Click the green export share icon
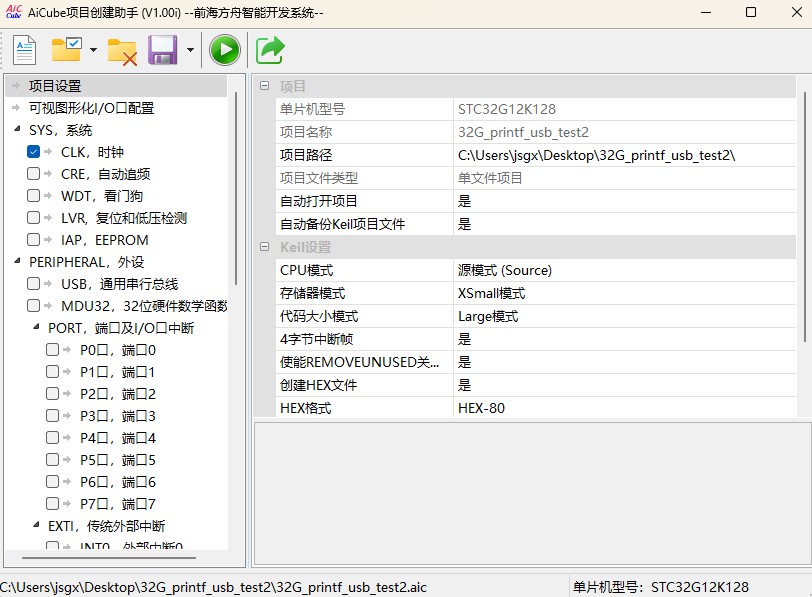The width and height of the screenshot is (812, 597). [x=270, y=50]
